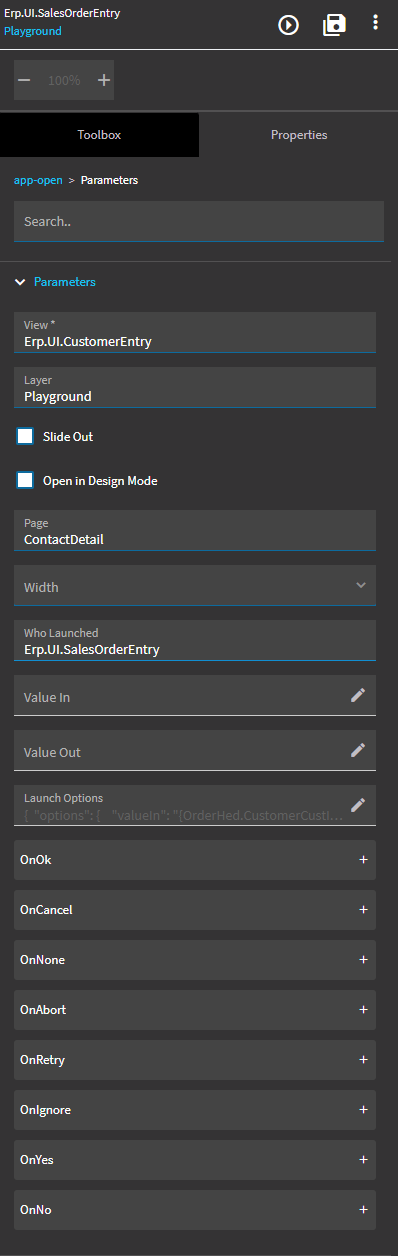Edit Value Out with pencil icon
This screenshot has height=1256, width=398.
(358, 750)
